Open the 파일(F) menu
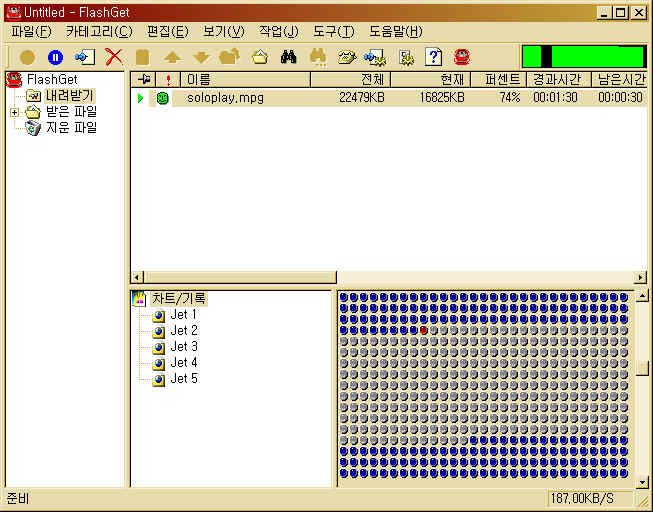This screenshot has height=512, width=653. click(x=31, y=31)
